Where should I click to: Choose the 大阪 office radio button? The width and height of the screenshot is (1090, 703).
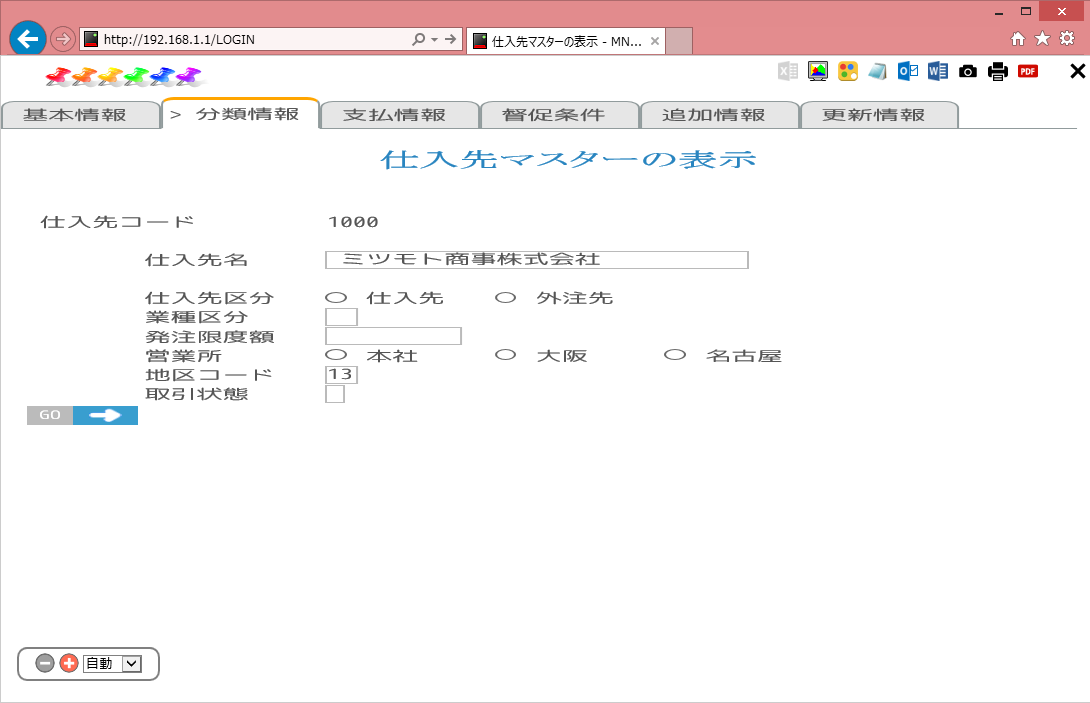click(x=506, y=355)
